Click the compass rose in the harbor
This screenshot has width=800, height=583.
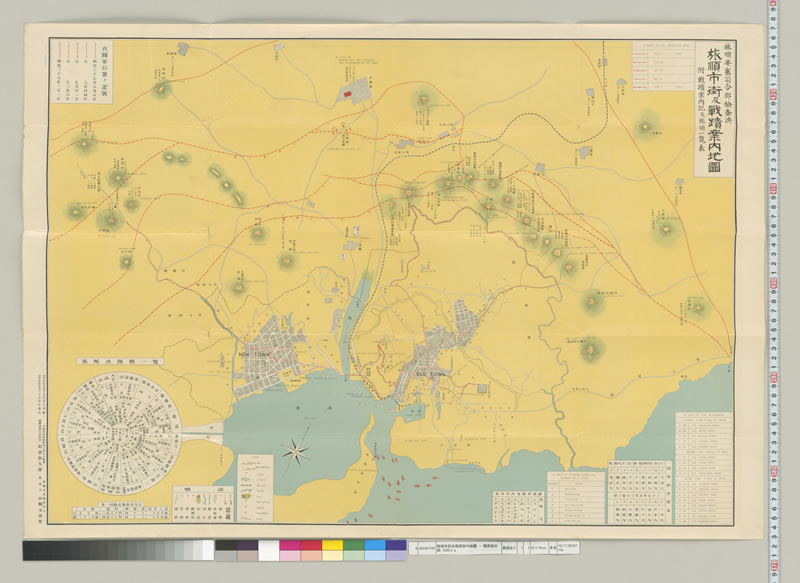[x=295, y=450]
